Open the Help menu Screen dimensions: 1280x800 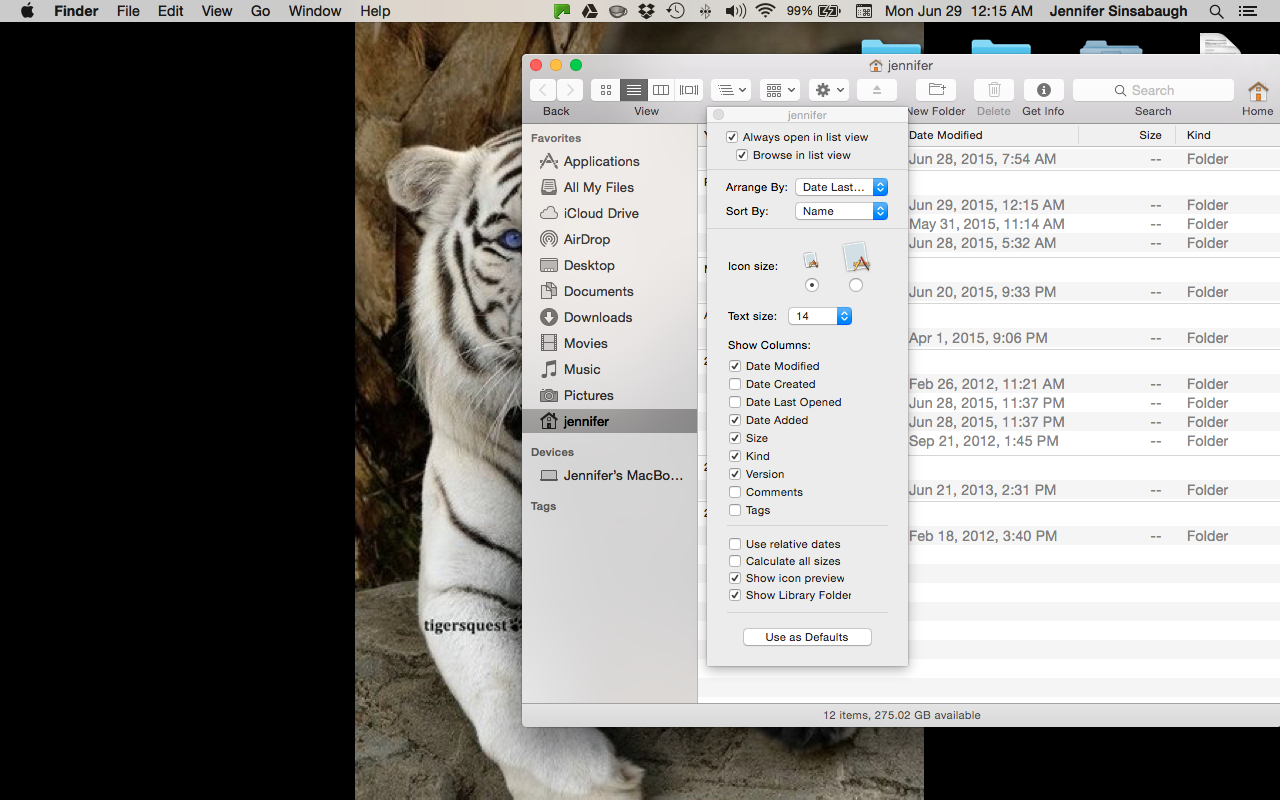pos(375,11)
